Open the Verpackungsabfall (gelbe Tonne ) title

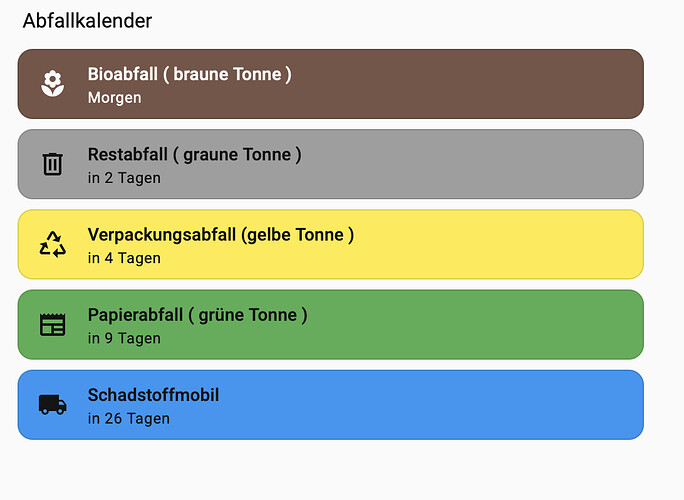pos(220,235)
